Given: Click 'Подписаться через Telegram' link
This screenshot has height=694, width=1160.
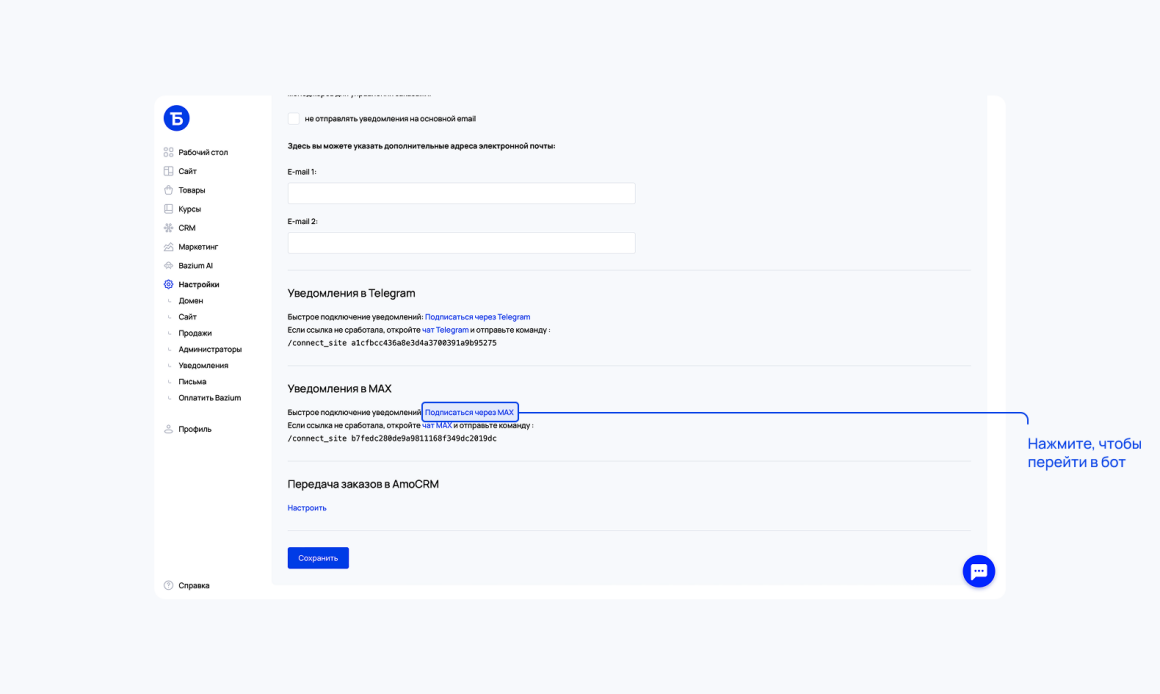Looking at the screenshot, I should coord(477,317).
